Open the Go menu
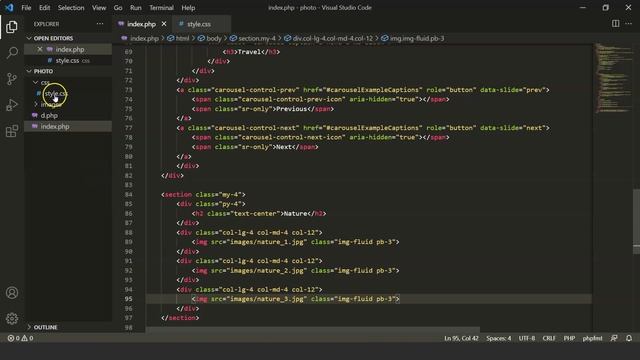The image size is (640, 360). click(118, 8)
